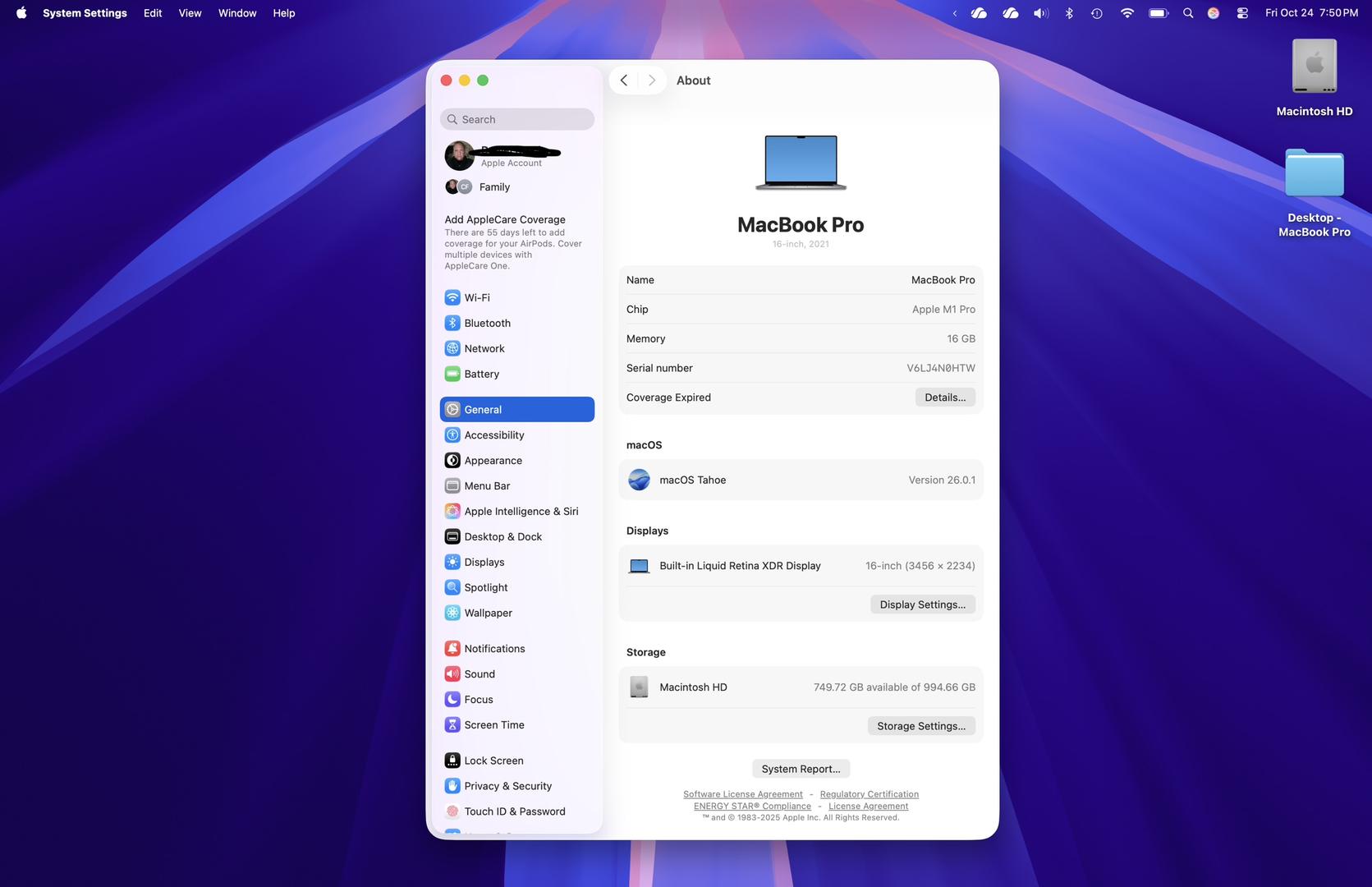Click the Storage Settings… button
The height and width of the screenshot is (887, 1372).
click(x=920, y=726)
